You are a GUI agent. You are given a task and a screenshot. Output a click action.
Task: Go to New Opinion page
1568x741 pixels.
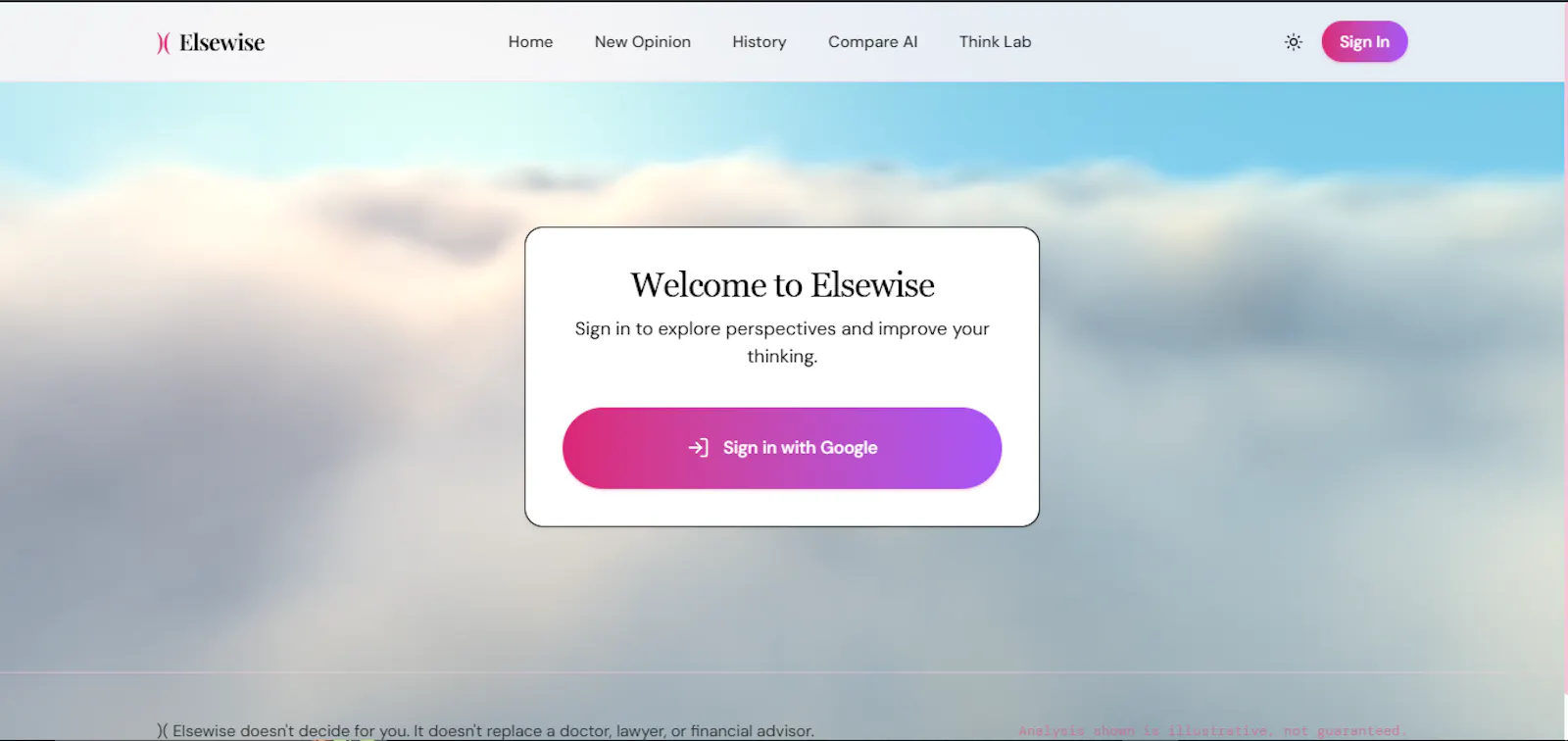click(643, 42)
